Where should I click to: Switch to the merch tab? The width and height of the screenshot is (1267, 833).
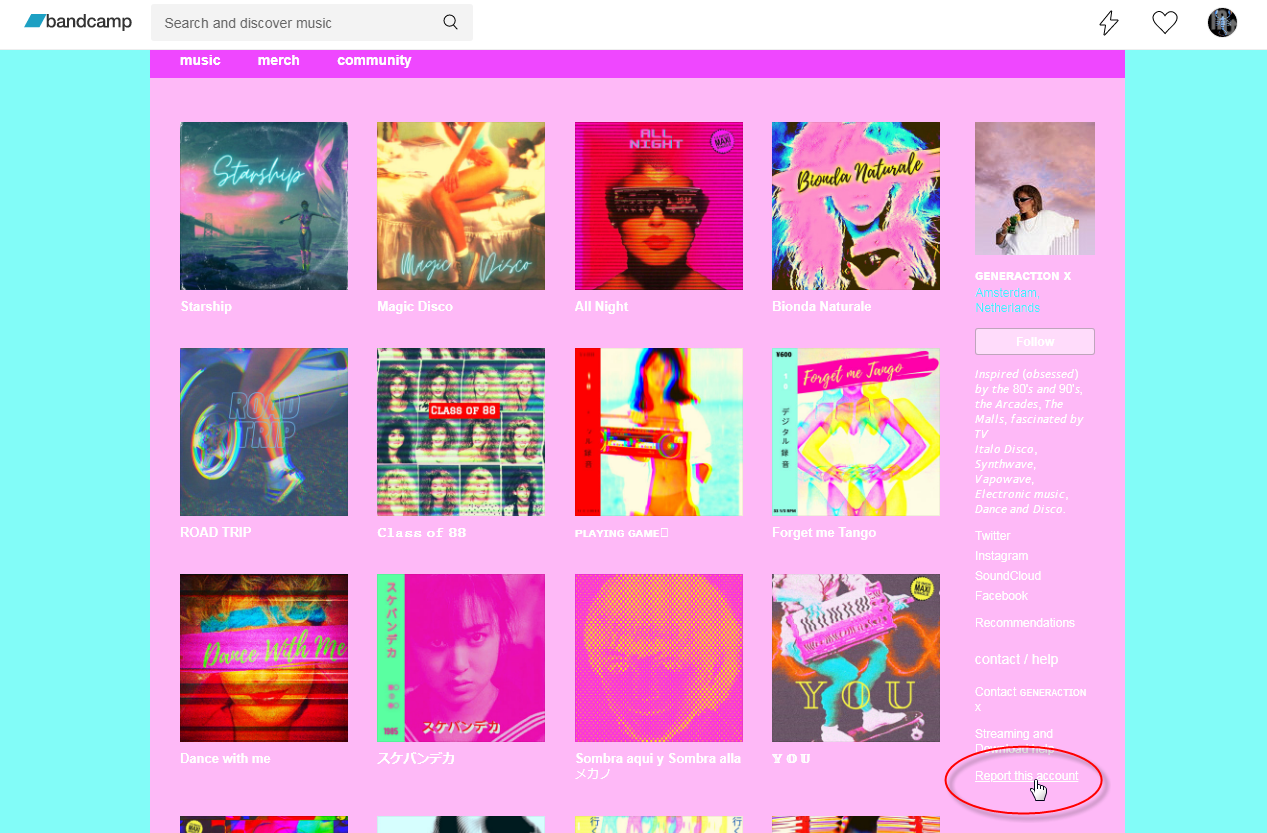[278, 60]
